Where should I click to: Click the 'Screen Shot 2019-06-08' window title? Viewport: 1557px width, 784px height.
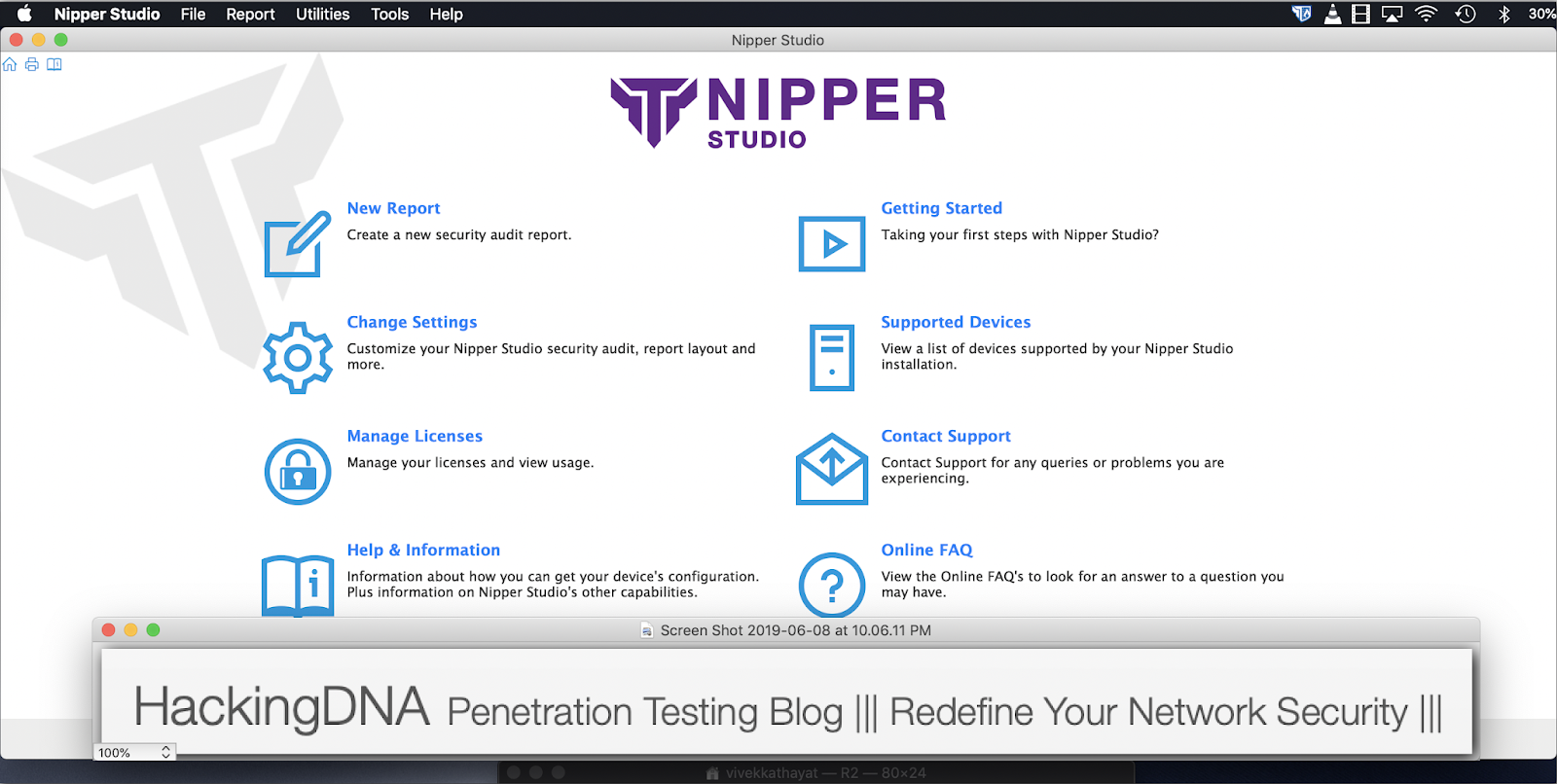tap(796, 630)
